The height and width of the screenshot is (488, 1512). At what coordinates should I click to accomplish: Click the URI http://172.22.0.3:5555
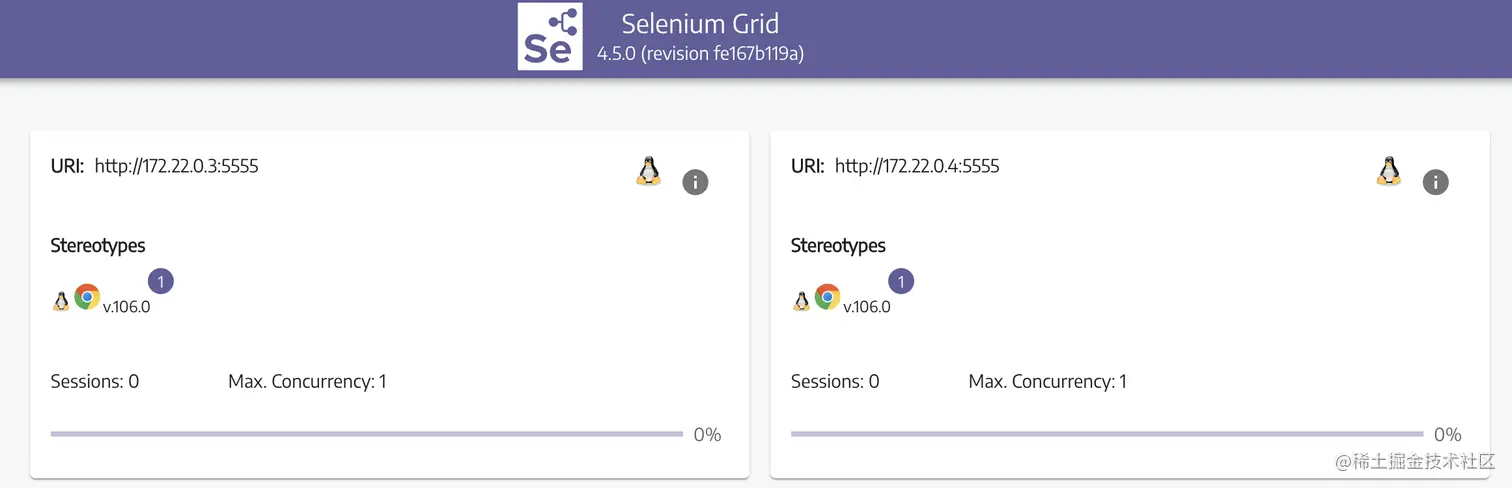[x=176, y=166]
